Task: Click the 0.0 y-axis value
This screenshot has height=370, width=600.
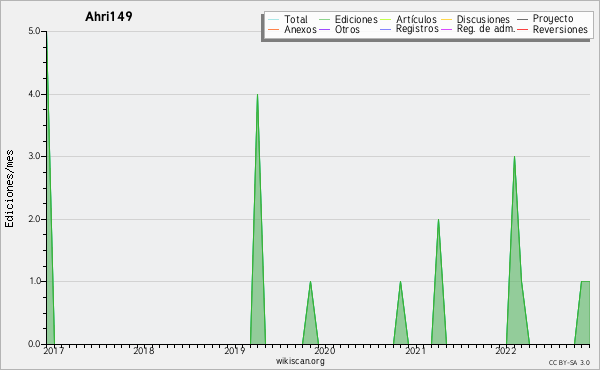Action: (34, 344)
